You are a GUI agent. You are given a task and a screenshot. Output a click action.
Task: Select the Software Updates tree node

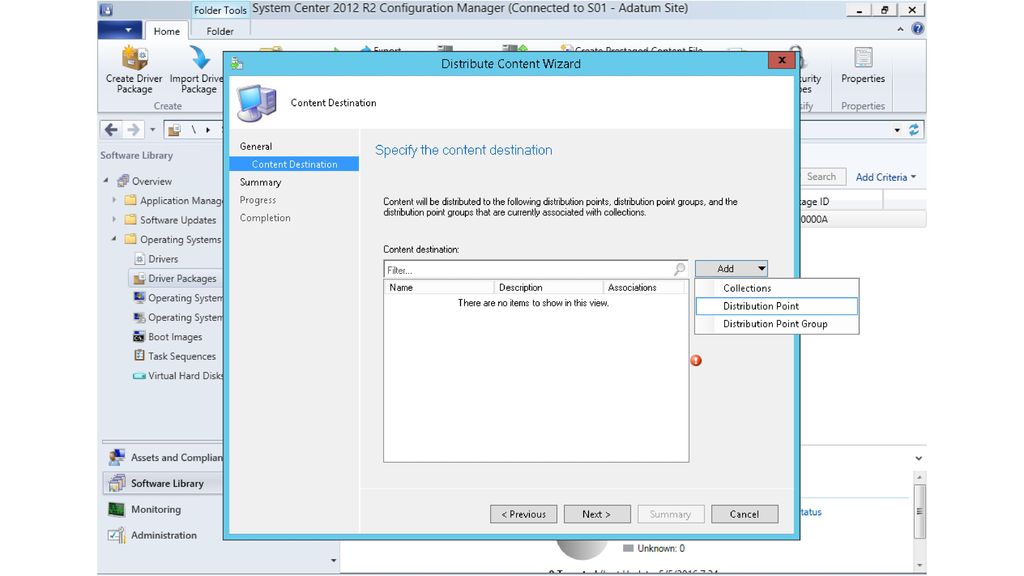(x=170, y=220)
